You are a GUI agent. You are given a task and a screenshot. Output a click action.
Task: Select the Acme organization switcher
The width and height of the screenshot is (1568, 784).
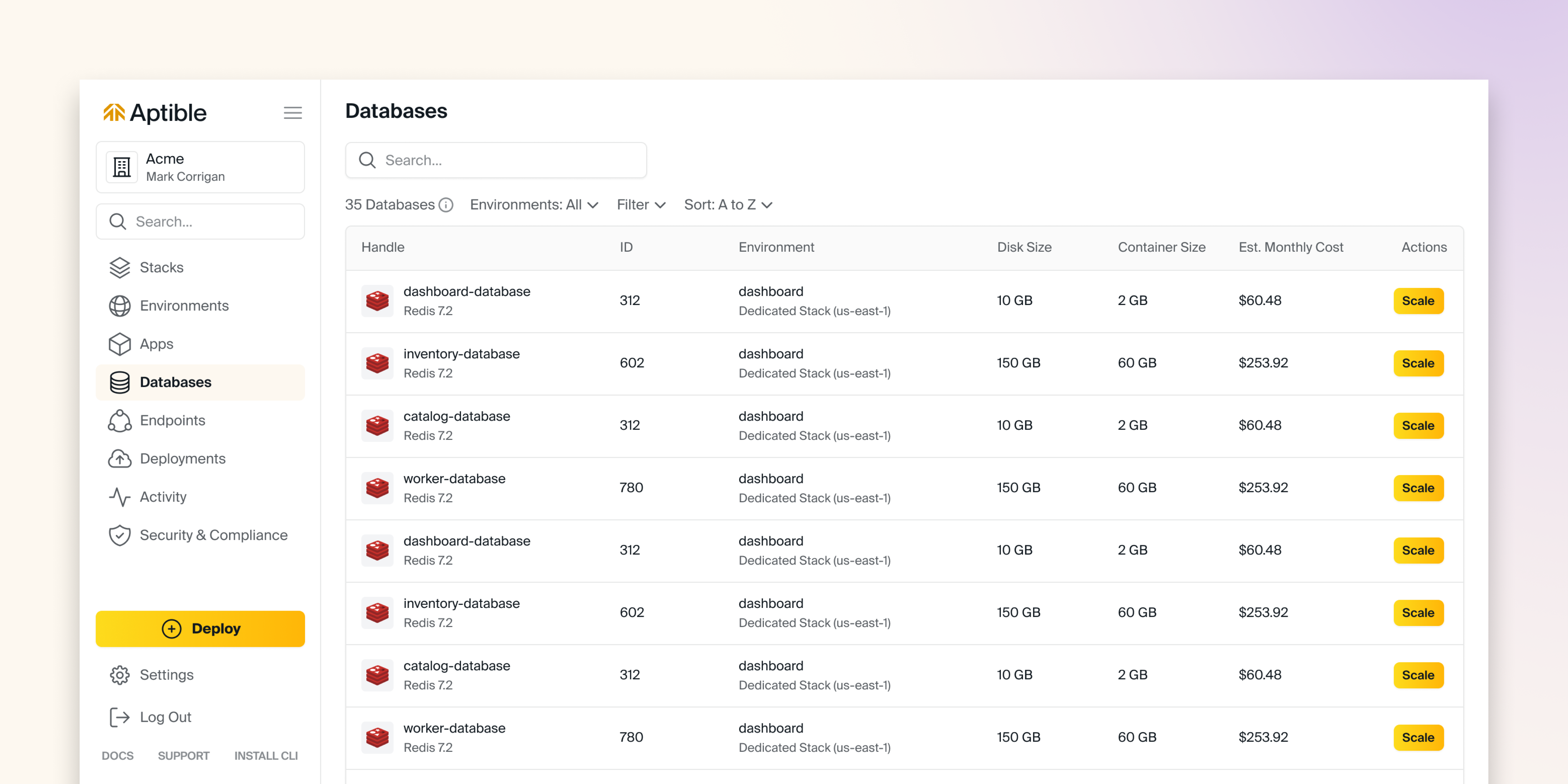point(200,168)
